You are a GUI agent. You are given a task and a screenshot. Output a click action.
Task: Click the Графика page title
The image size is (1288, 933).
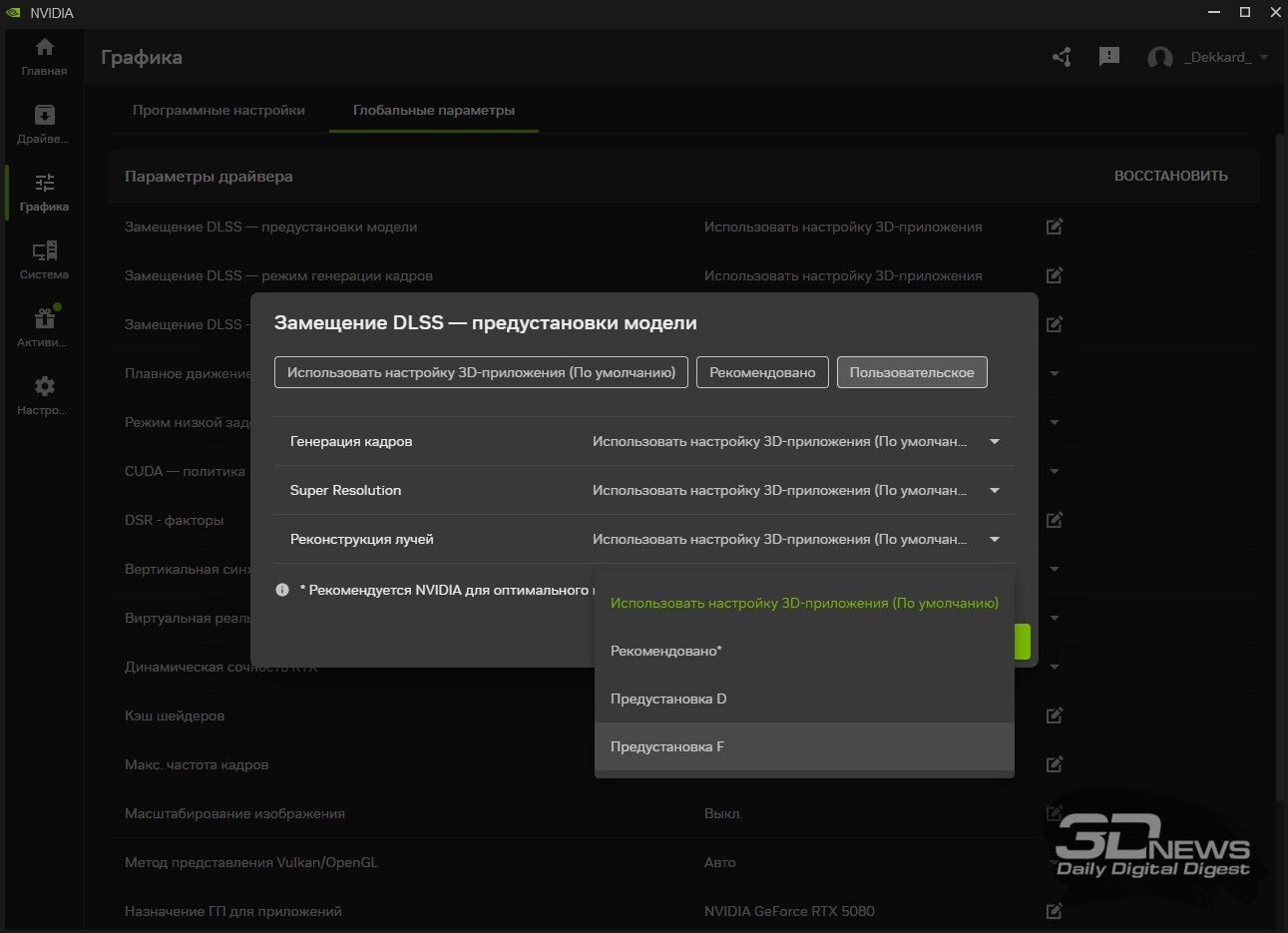point(142,58)
